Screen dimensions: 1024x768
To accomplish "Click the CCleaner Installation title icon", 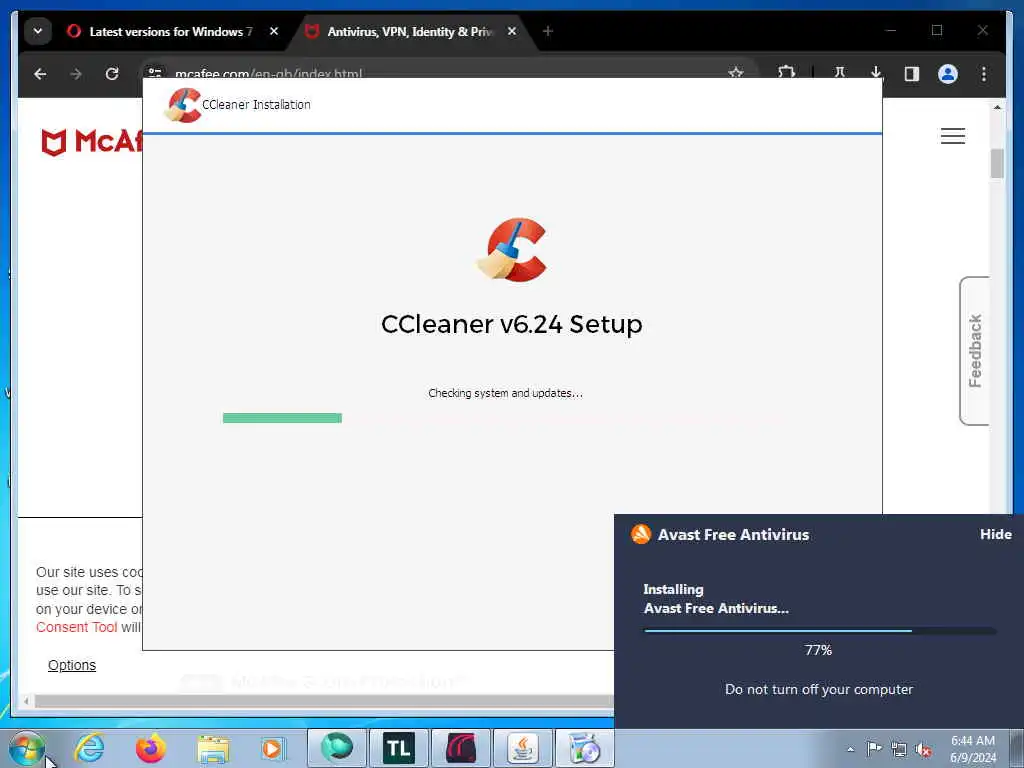I will click(183, 105).
